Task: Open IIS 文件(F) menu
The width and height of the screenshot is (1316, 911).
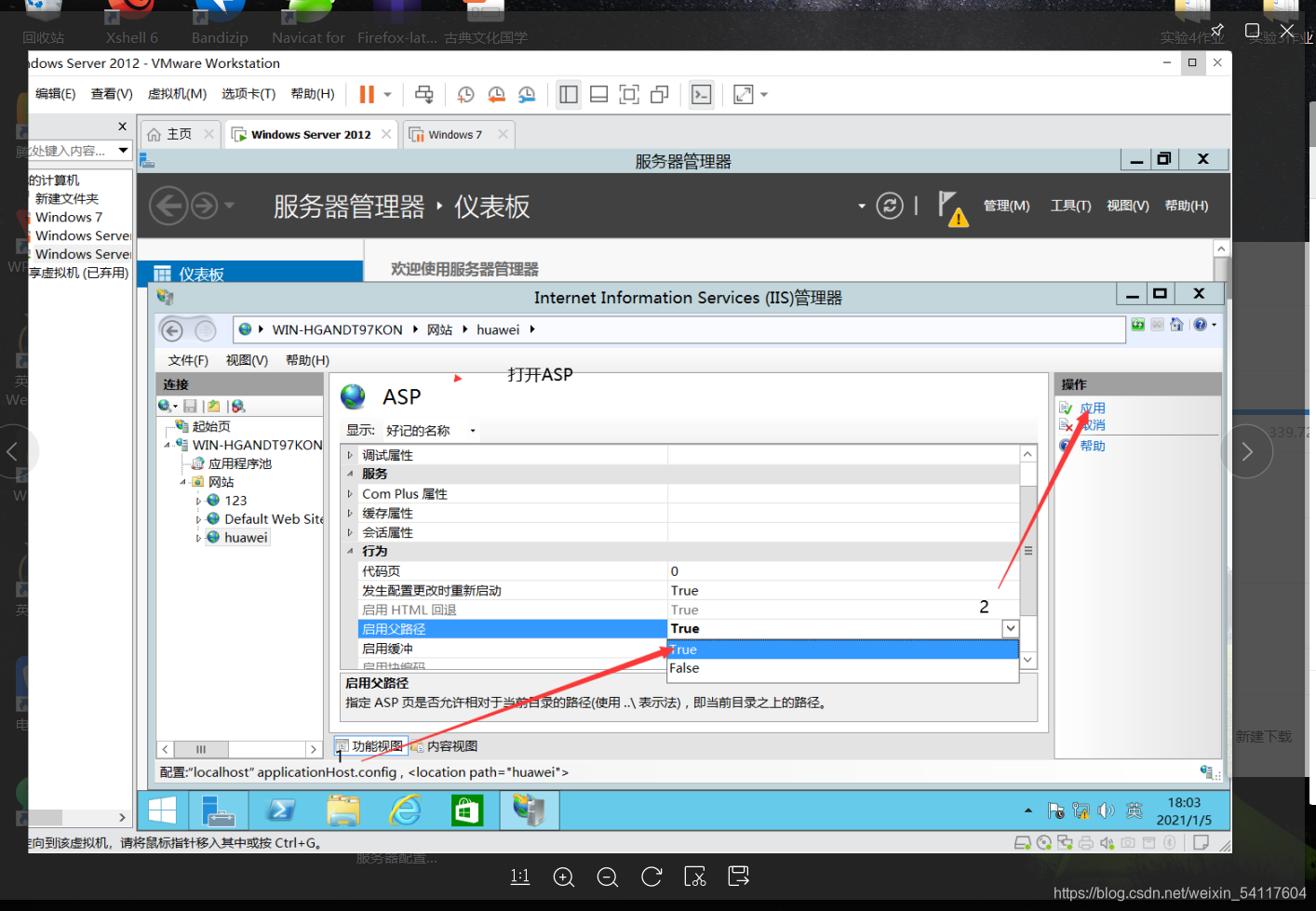Action: pyautogui.click(x=188, y=360)
